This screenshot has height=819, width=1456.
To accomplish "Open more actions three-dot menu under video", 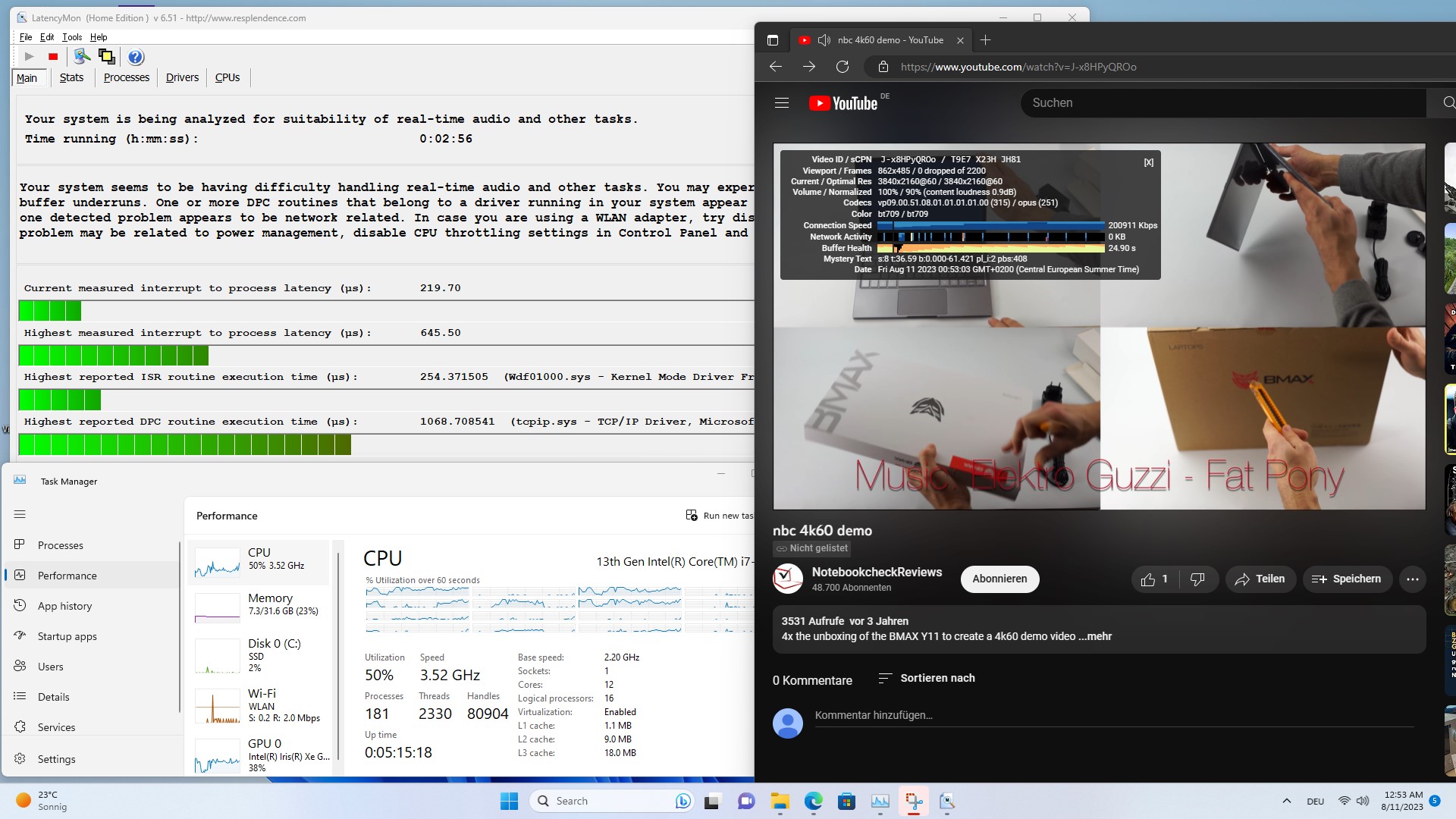I will [1412, 579].
